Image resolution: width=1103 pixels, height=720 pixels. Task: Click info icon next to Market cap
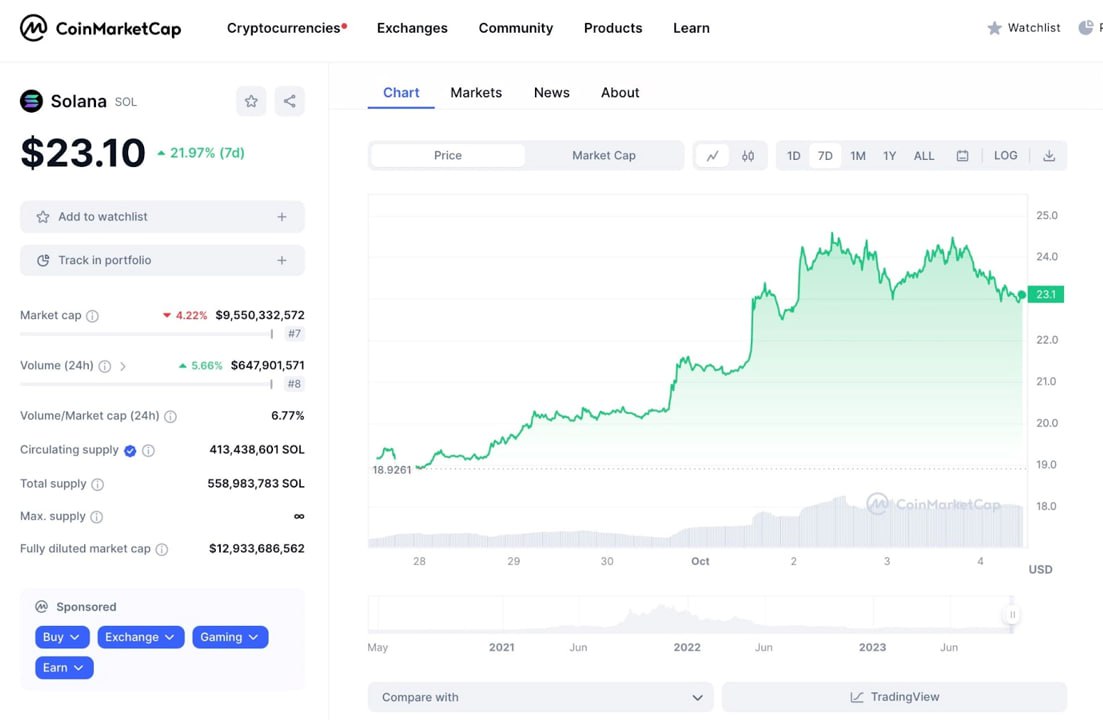click(93, 316)
